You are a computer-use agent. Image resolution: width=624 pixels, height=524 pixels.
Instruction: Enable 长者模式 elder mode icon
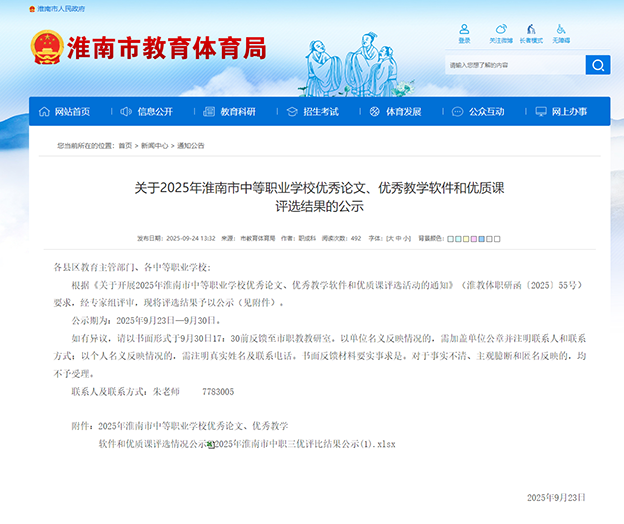click(531, 32)
